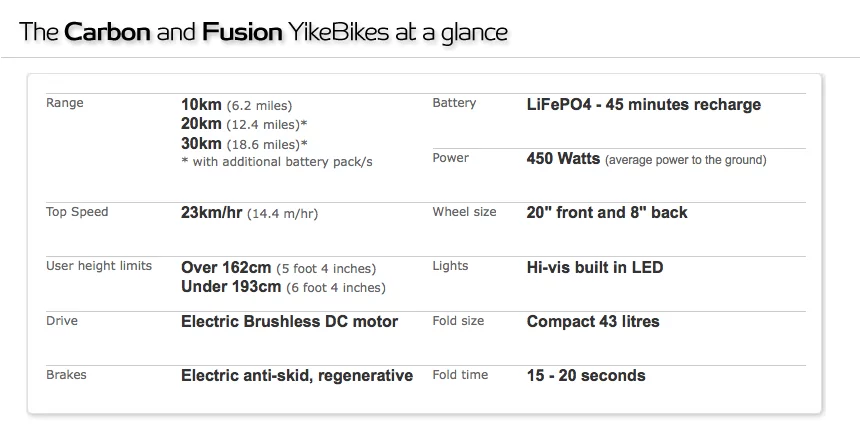Click the Under 193cm height value
The width and height of the screenshot is (866, 440).
(283, 287)
